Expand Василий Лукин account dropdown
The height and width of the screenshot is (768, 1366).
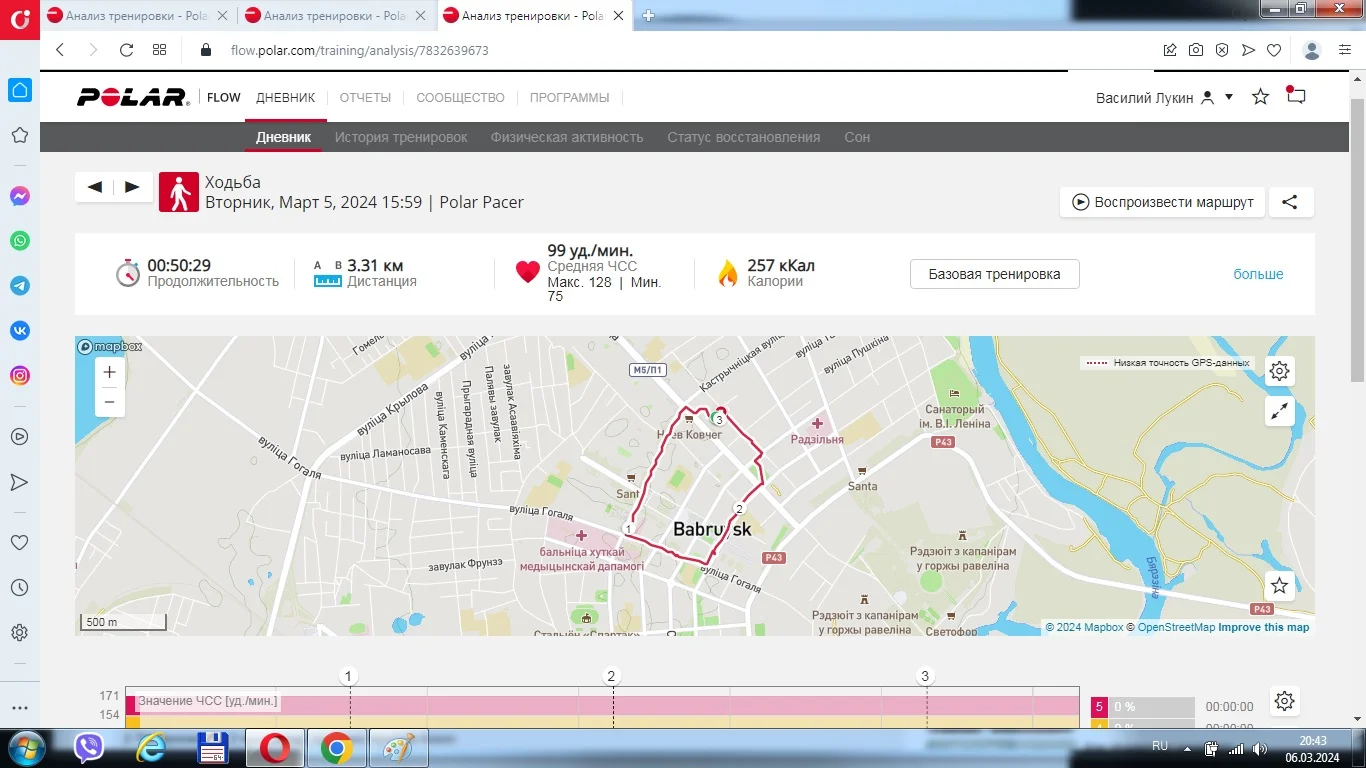[1229, 97]
